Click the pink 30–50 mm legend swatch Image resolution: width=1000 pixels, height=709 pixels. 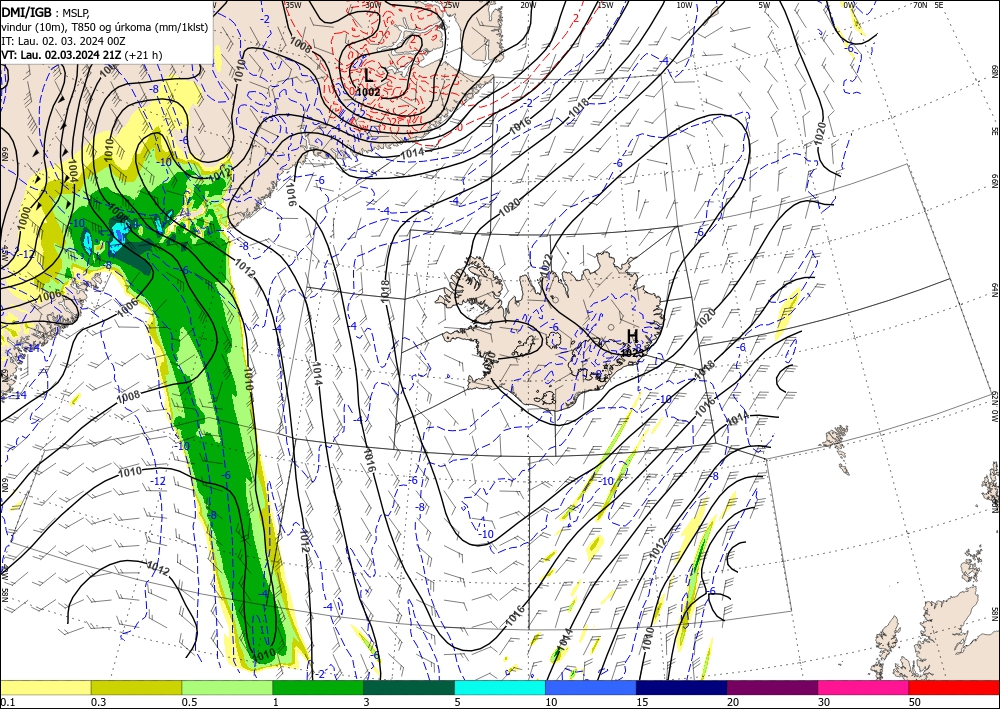[864, 687]
